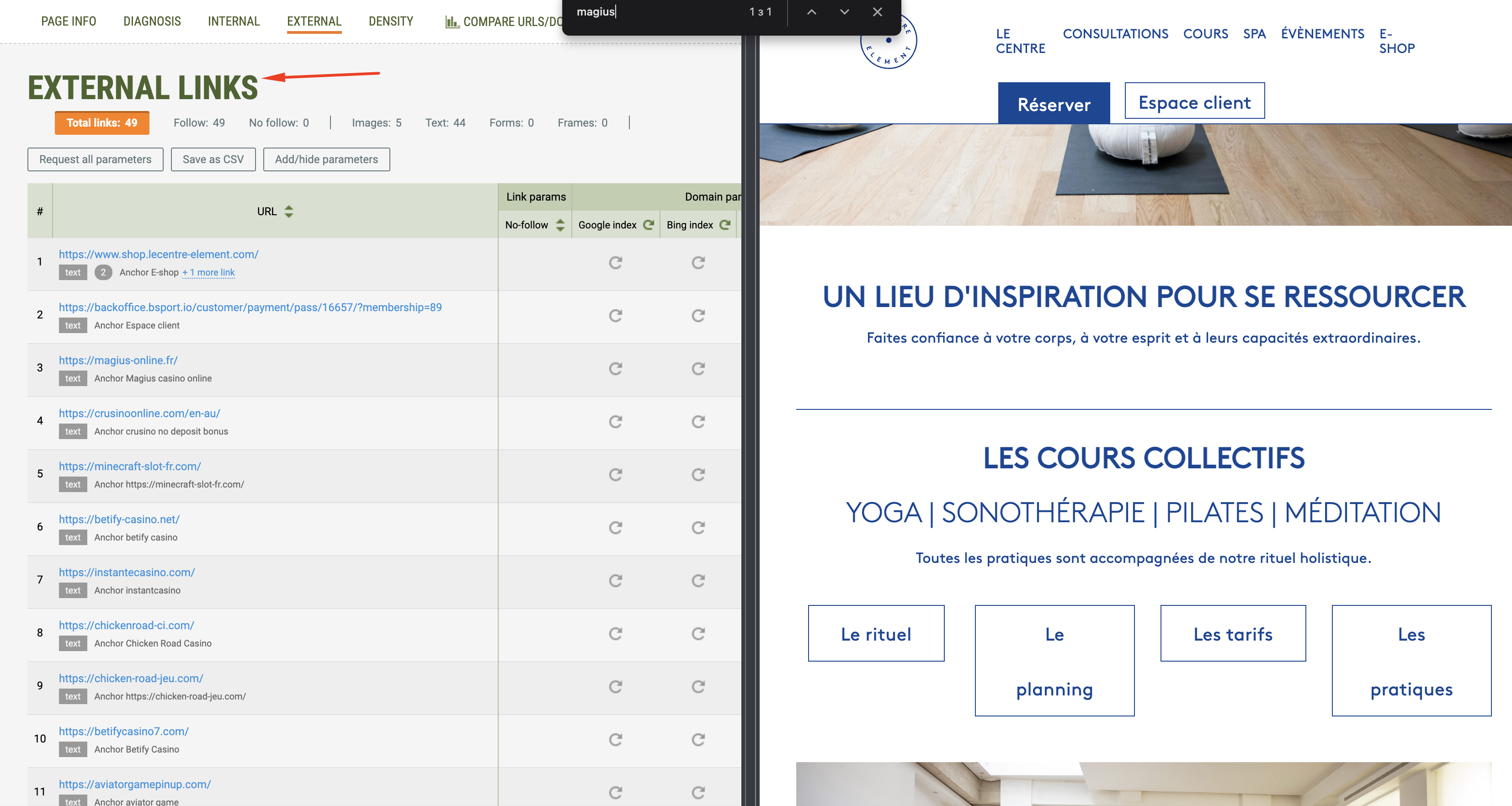This screenshot has width=1512, height=806.
Task: Refresh Google index for minecraft-slot-fr.com row
Action: pyautogui.click(x=615, y=475)
